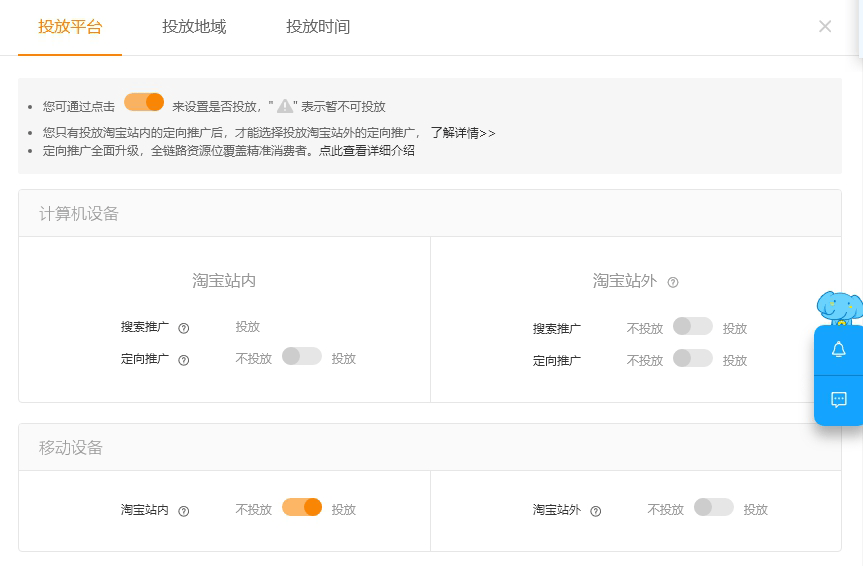Screen dimensions: 863x566
Task: Click help icon beside 淘宝站内 搜索推广
Action: point(184,328)
